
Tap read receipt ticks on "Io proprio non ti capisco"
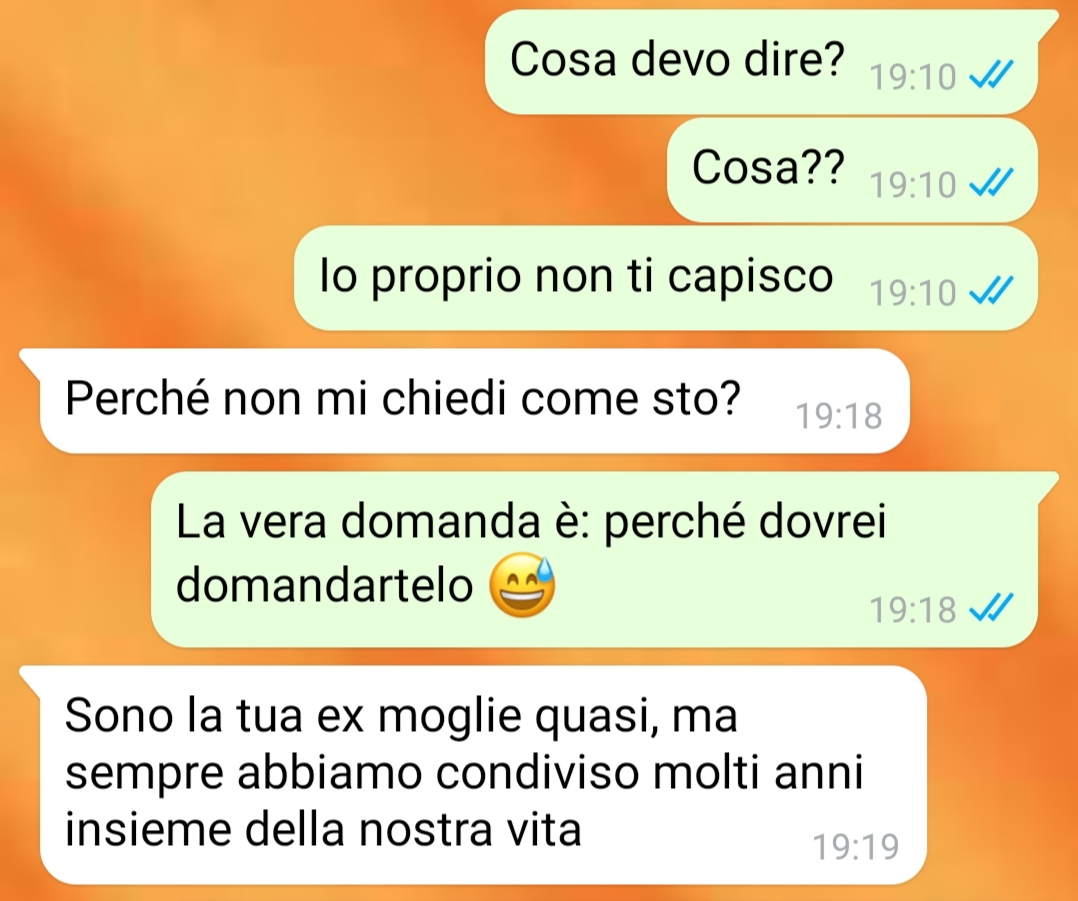(x=991, y=291)
